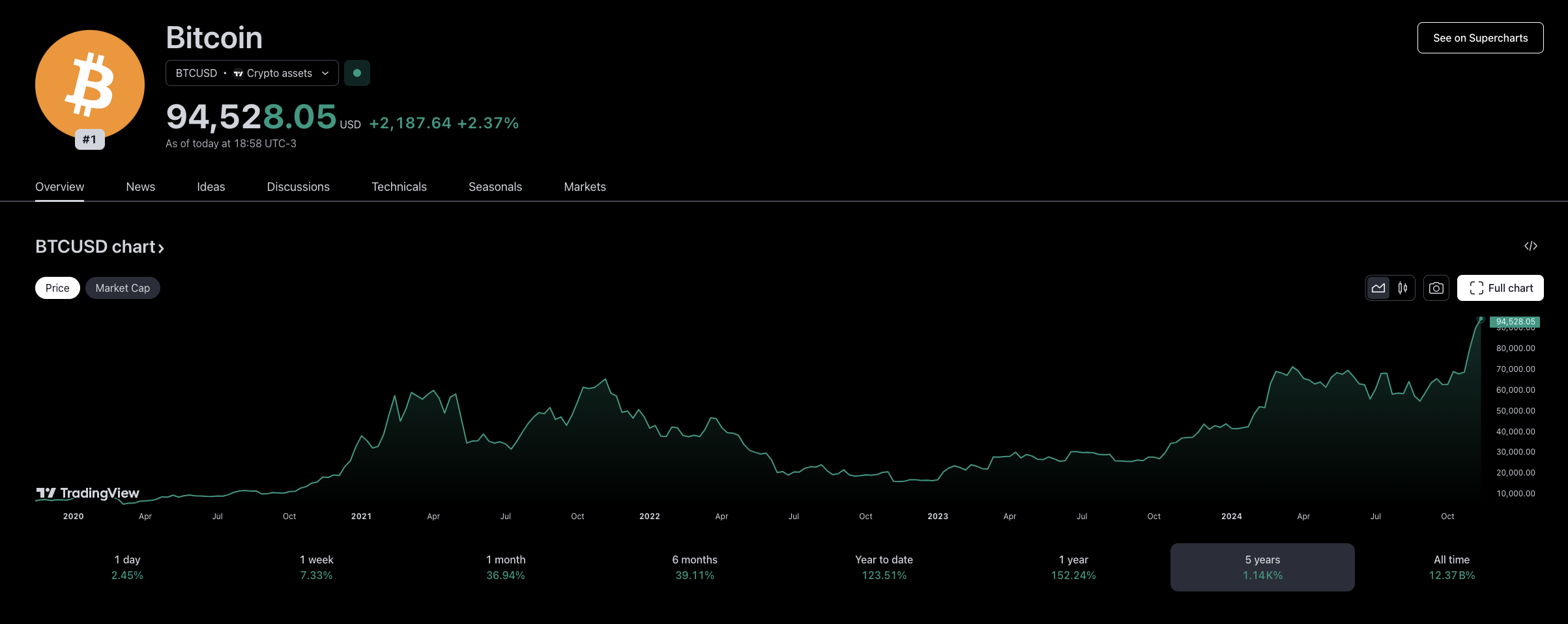Open embed code icon
The height and width of the screenshot is (624, 1568).
pos(1531,246)
